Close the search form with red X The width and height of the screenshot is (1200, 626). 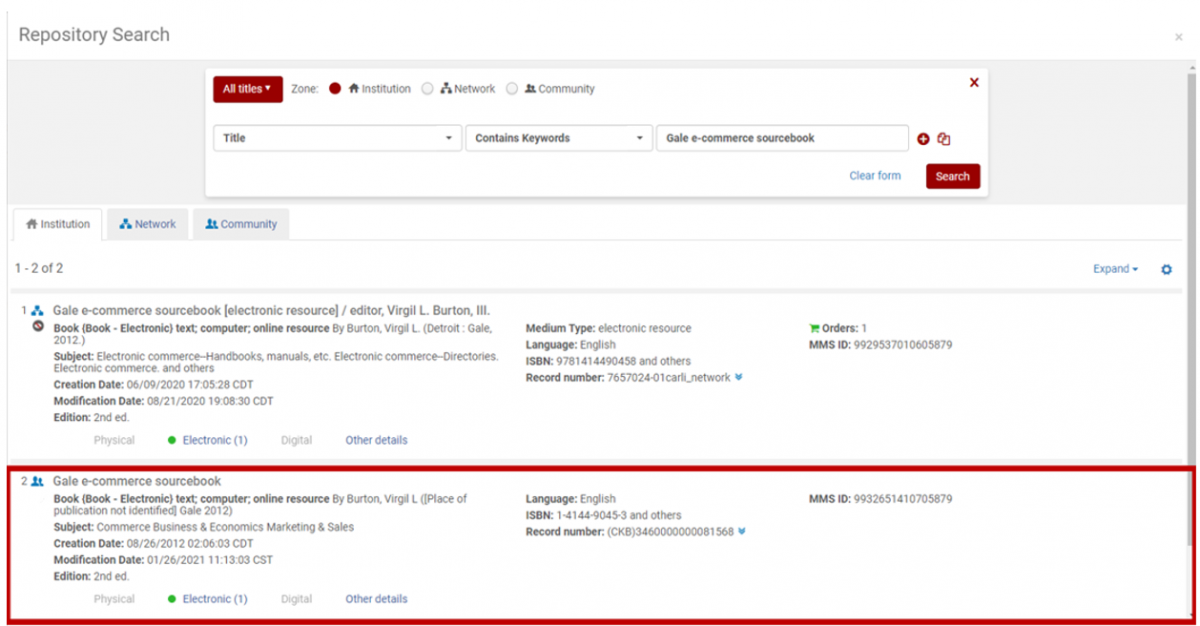point(974,83)
